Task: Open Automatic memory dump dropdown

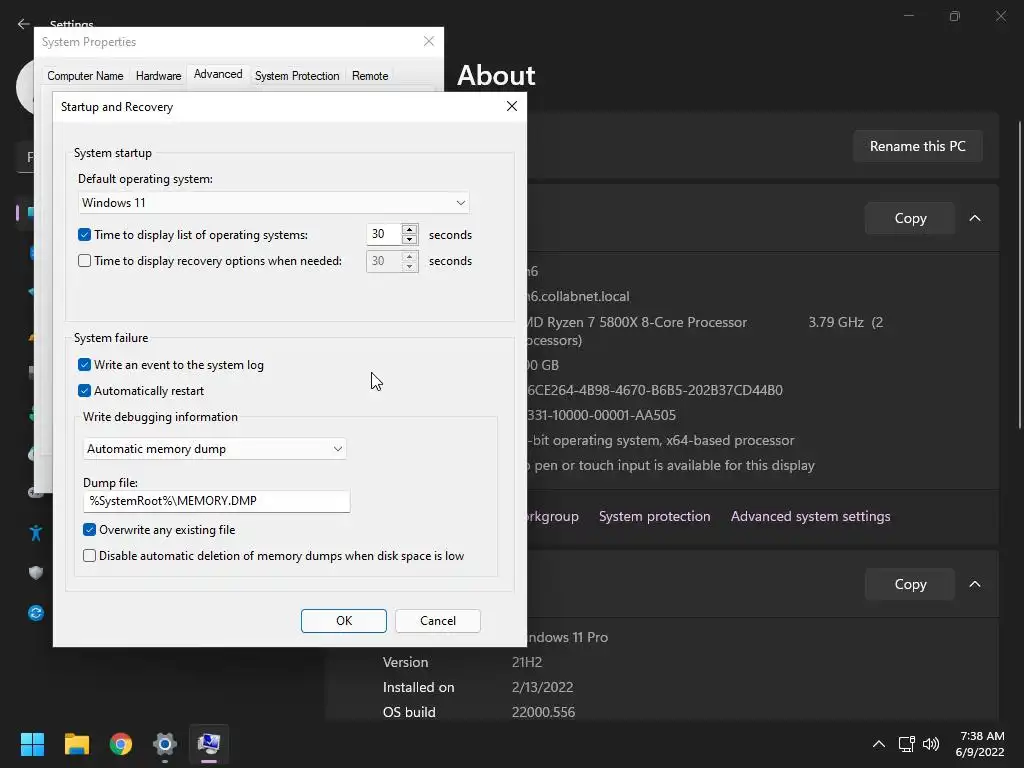Action: (215, 449)
